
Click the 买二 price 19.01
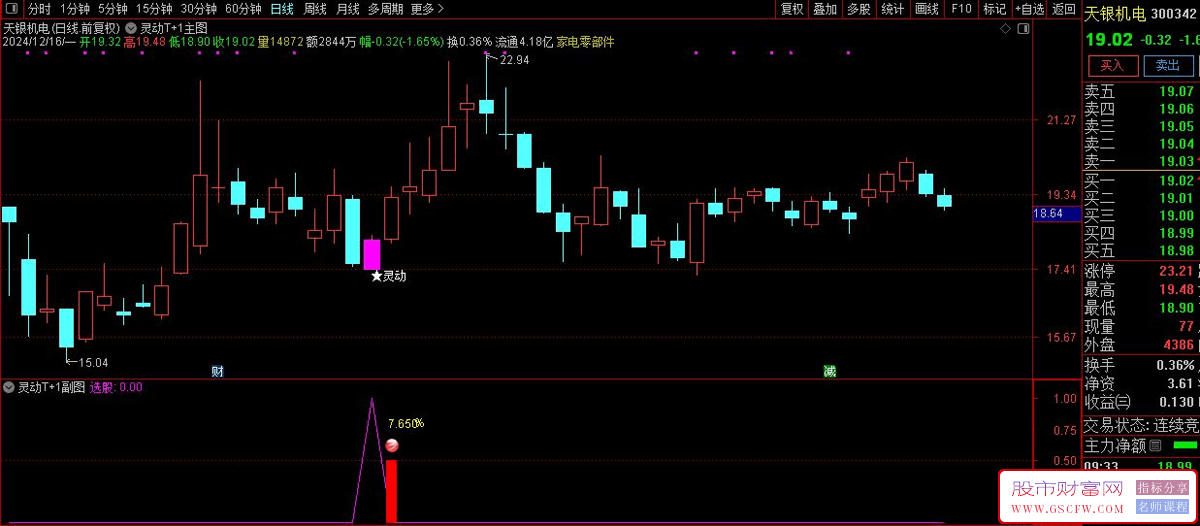(x=1176, y=198)
